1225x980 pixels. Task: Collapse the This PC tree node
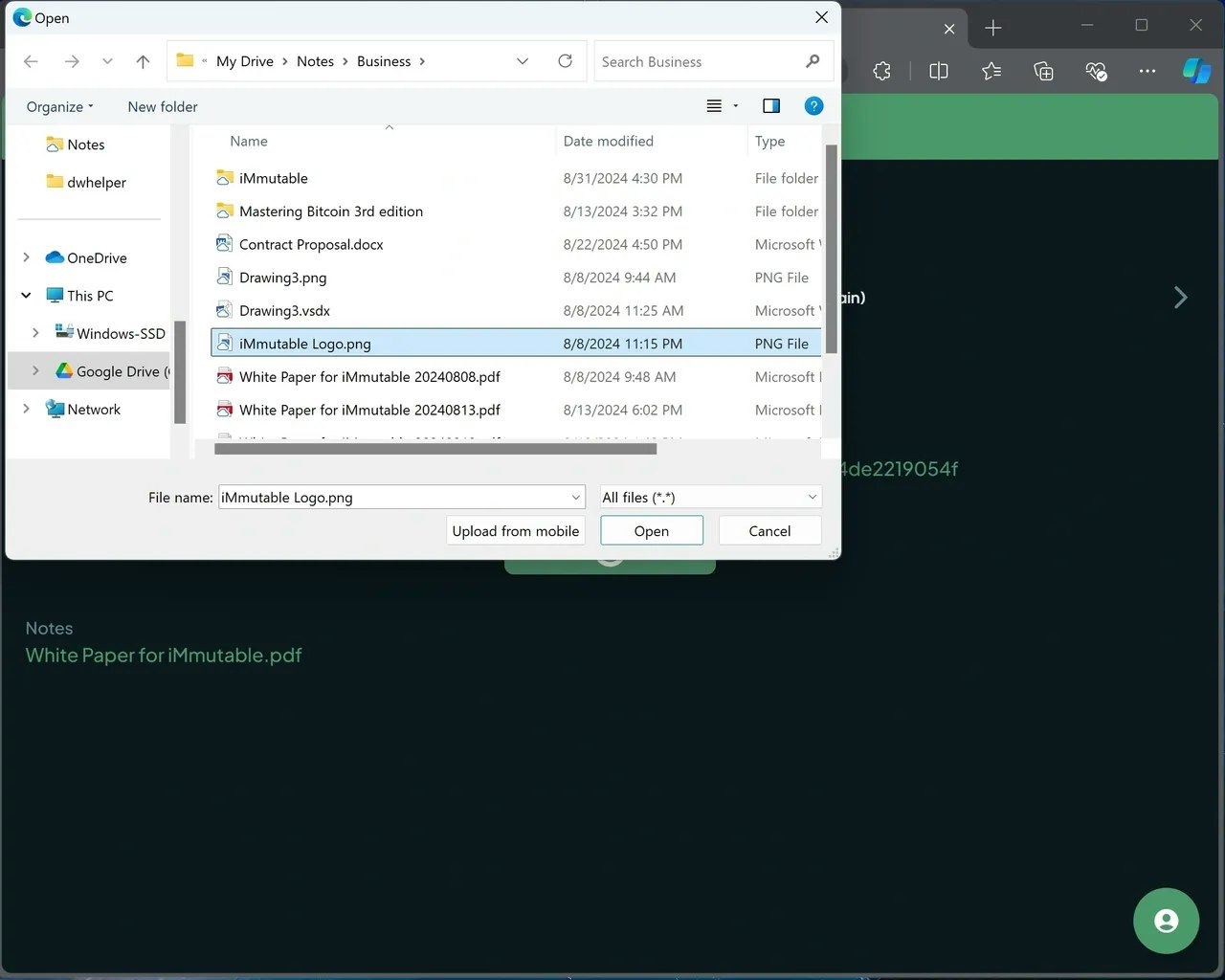click(x=26, y=296)
